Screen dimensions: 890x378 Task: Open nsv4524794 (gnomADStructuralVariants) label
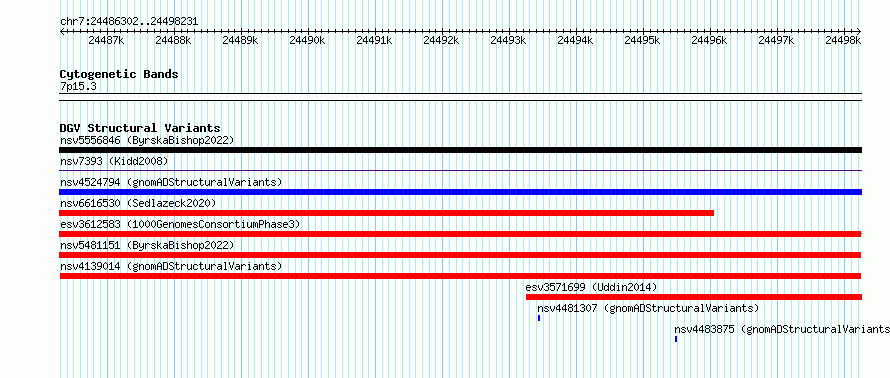171,182
